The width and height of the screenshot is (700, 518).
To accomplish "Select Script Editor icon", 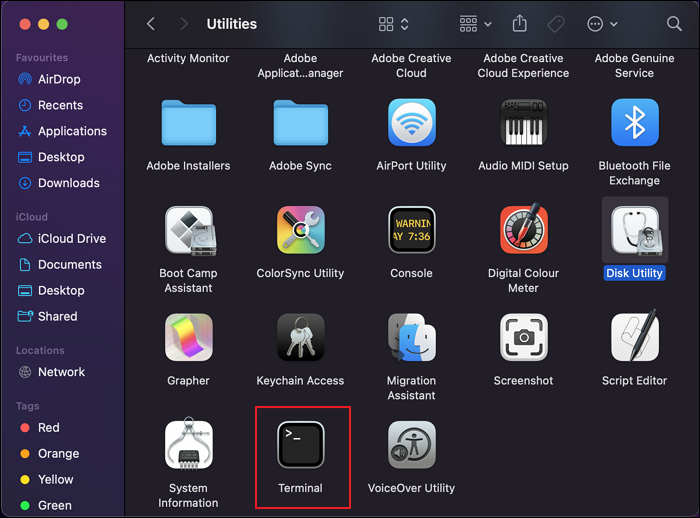I will [634, 335].
